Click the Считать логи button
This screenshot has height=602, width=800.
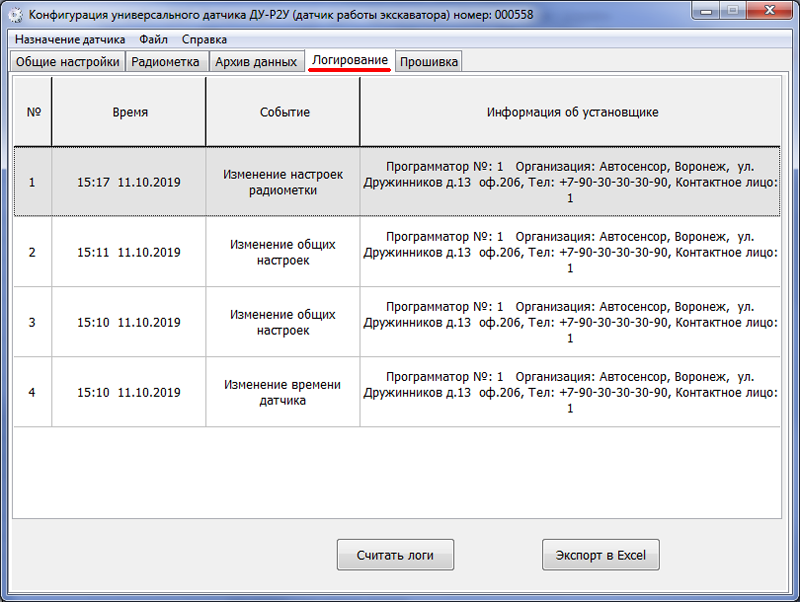click(x=395, y=555)
